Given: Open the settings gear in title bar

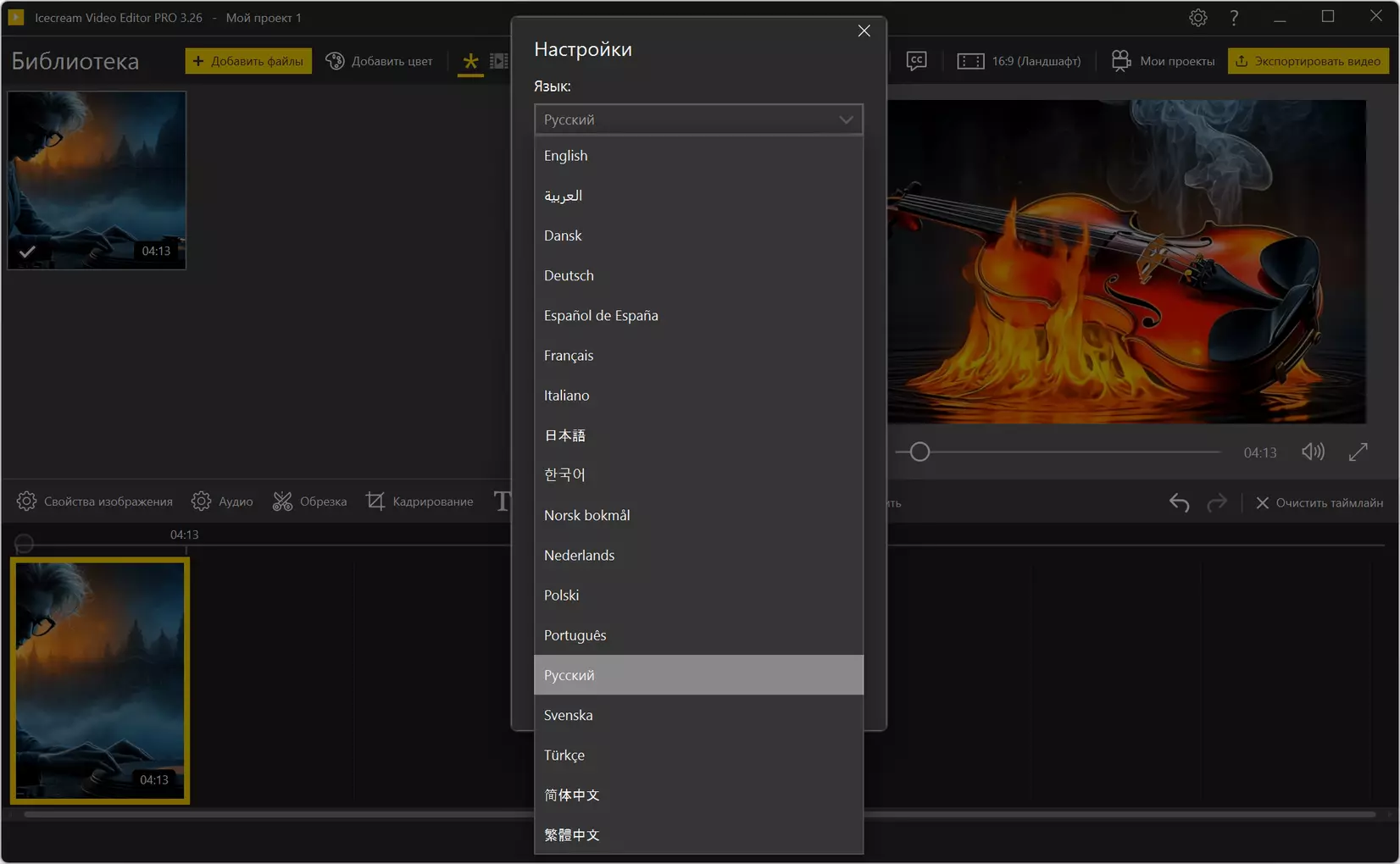Looking at the screenshot, I should [x=1197, y=17].
